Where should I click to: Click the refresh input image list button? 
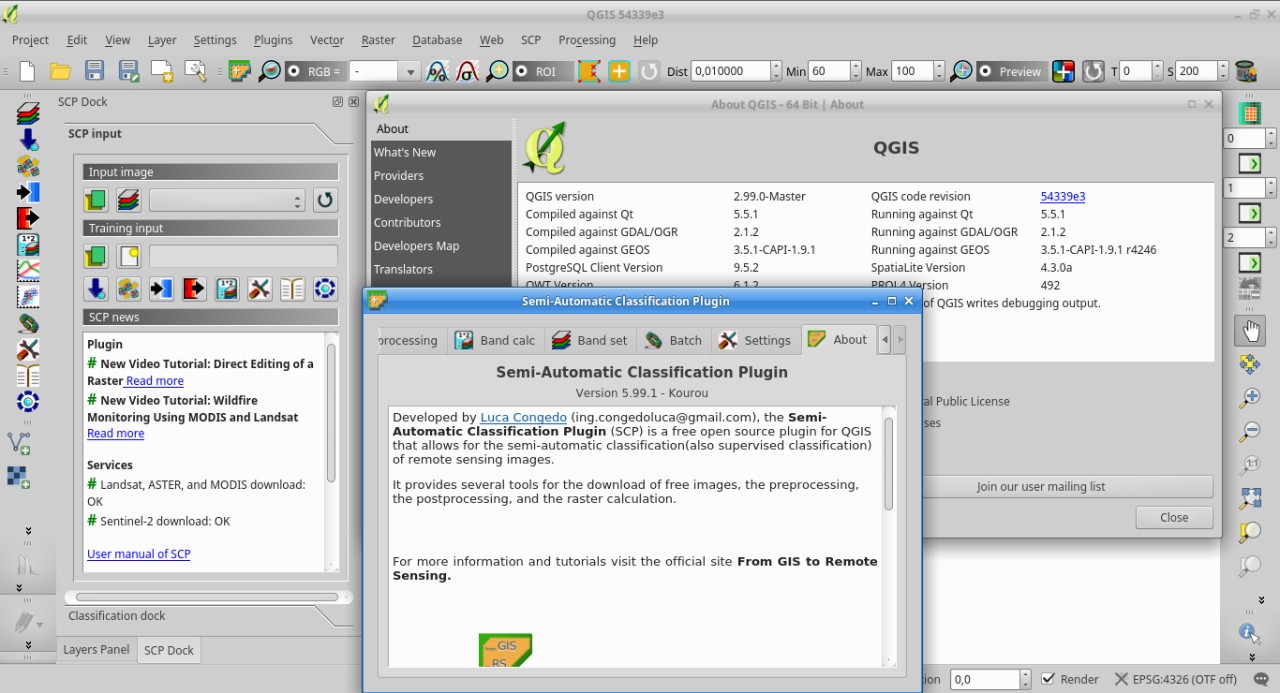tap(325, 200)
